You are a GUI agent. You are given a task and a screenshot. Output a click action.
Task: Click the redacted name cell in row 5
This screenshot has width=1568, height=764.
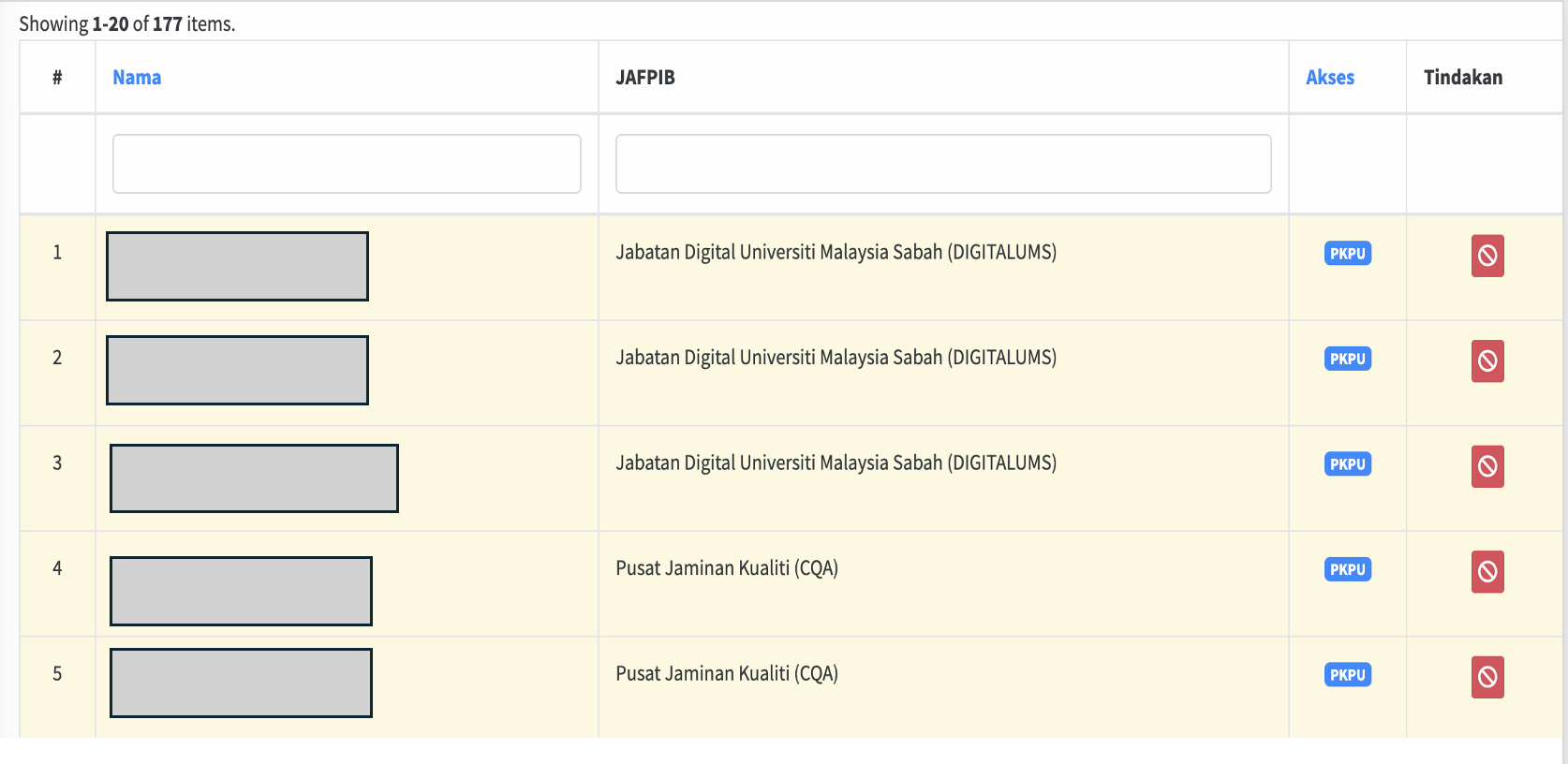[241, 683]
